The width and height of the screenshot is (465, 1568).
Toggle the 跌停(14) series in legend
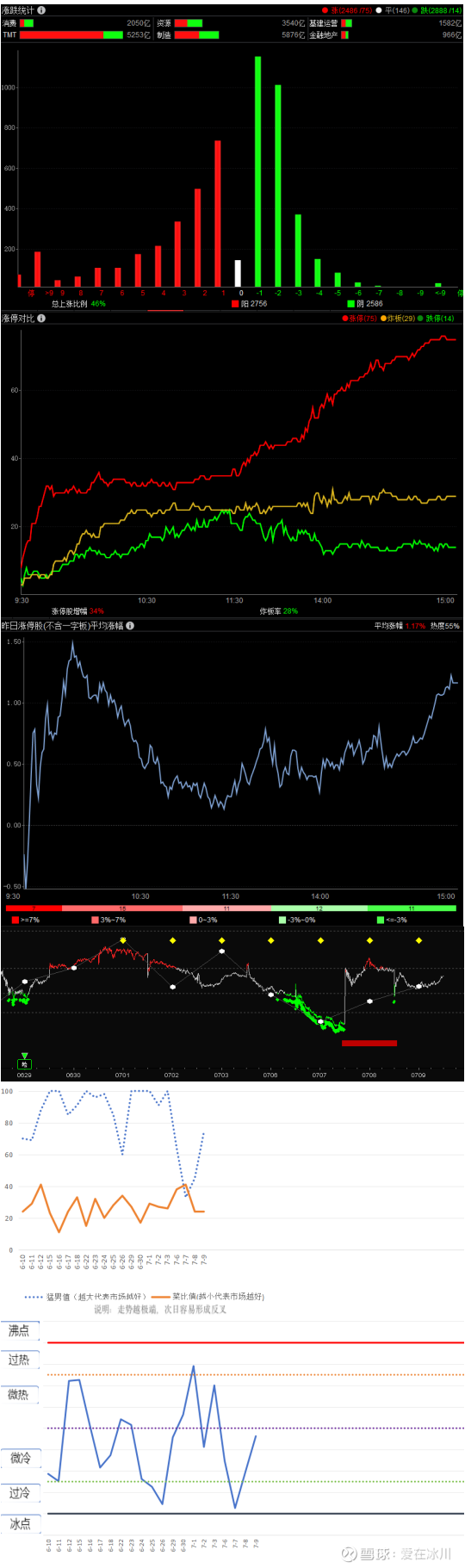(437, 319)
